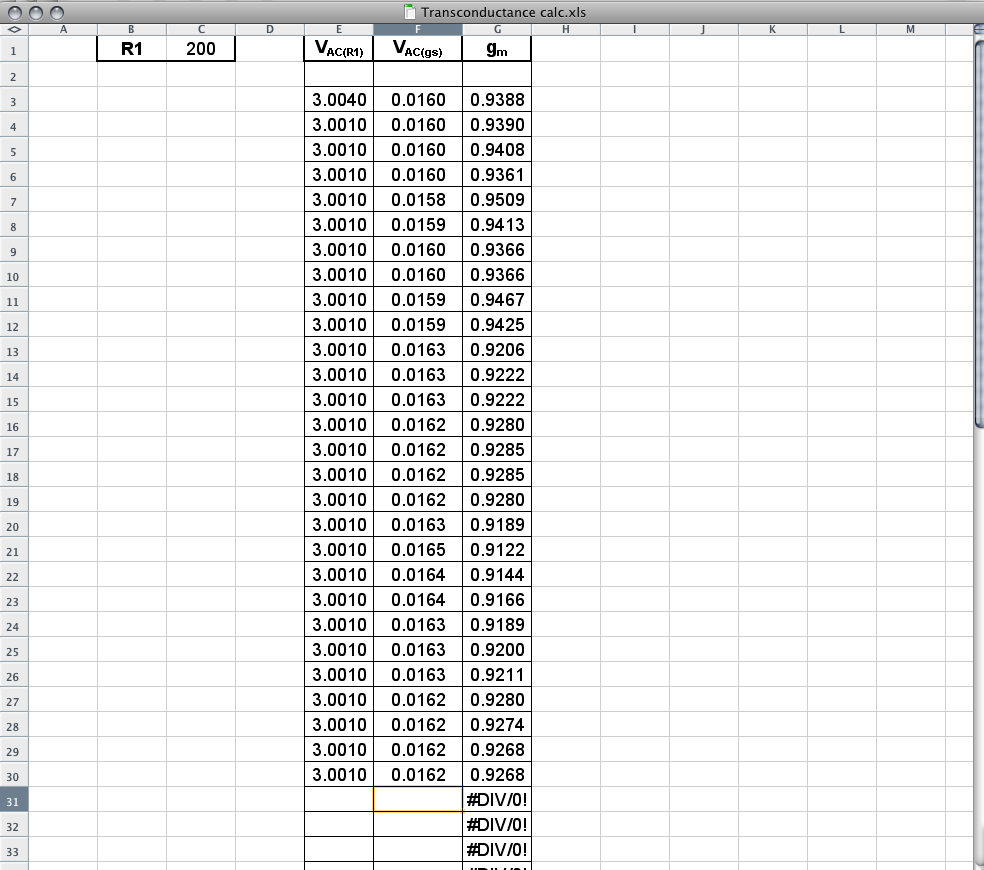
Task: Click the split box above the scrollbar
Action: click(x=979, y=29)
